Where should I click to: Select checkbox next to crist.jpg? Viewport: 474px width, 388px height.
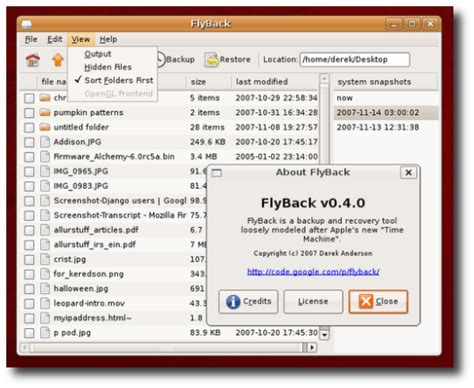coord(29,259)
